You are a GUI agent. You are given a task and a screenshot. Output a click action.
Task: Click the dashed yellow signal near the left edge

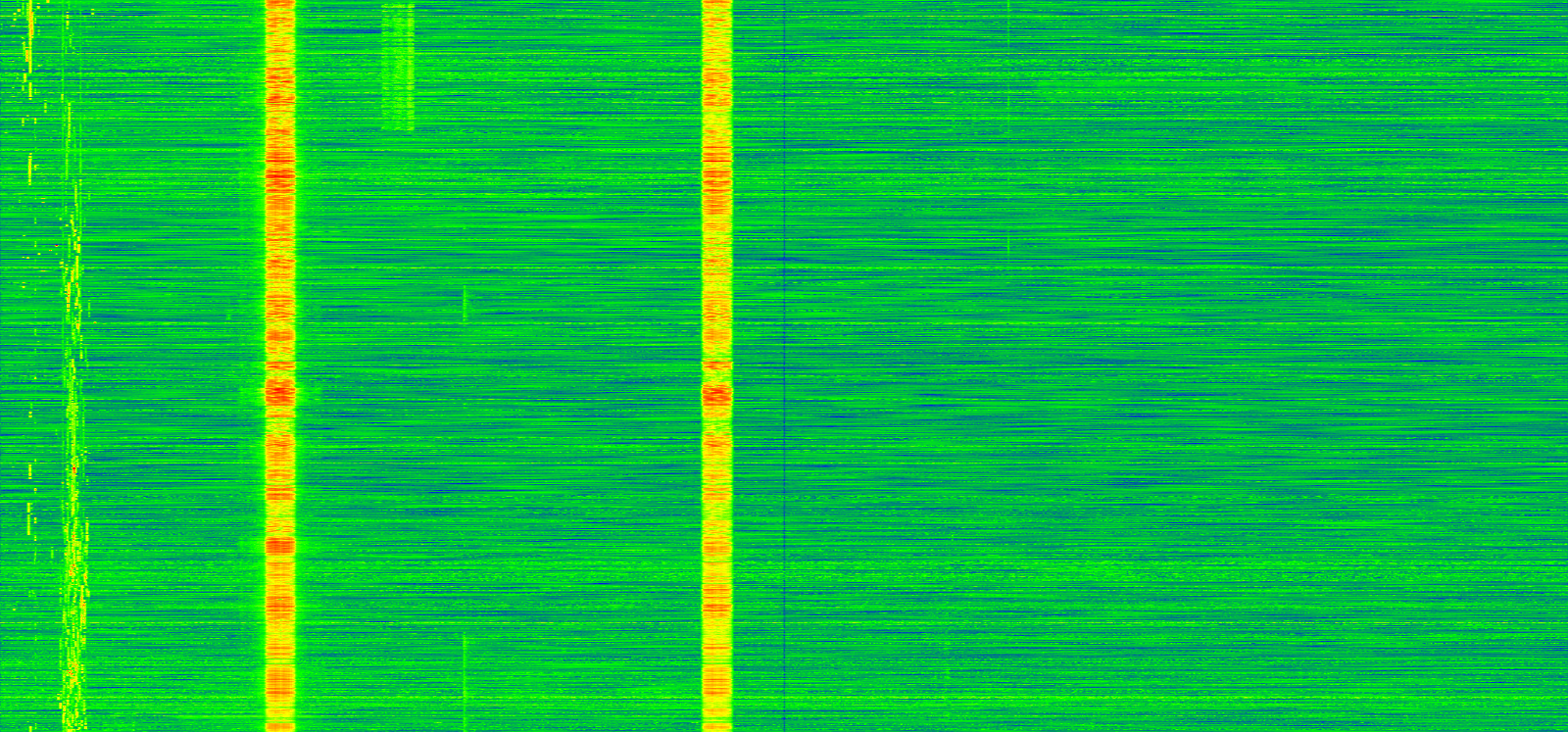[29, 59]
